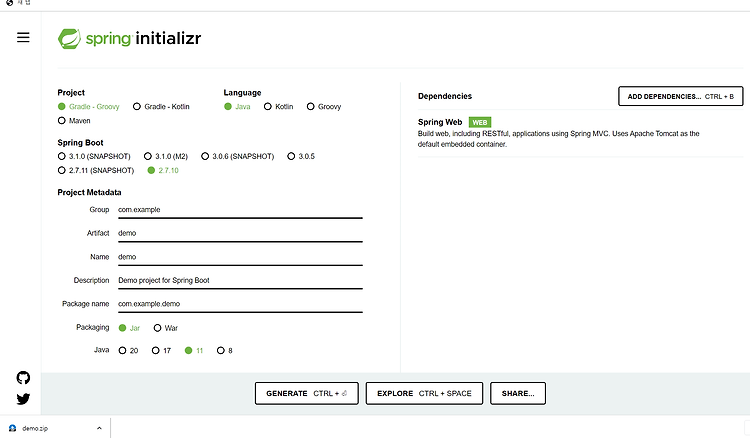The height and width of the screenshot is (438, 750).
Task: Open the hamburger menu
Action: [23, 37]
